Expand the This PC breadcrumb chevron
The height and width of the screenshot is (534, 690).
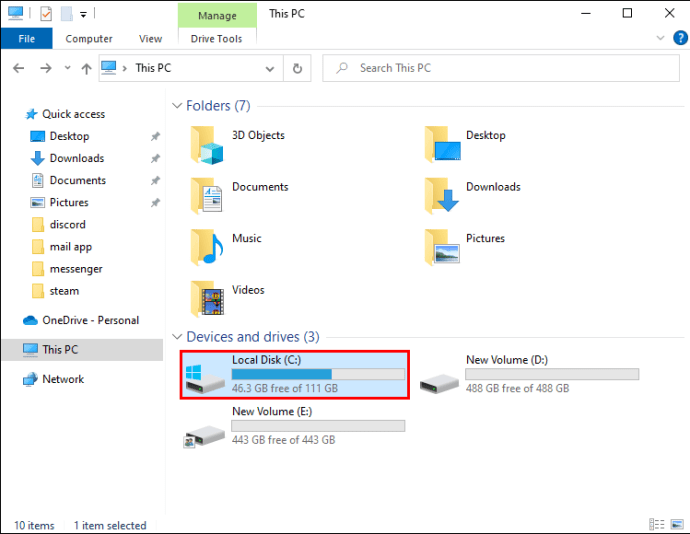[x=125, y=68]
